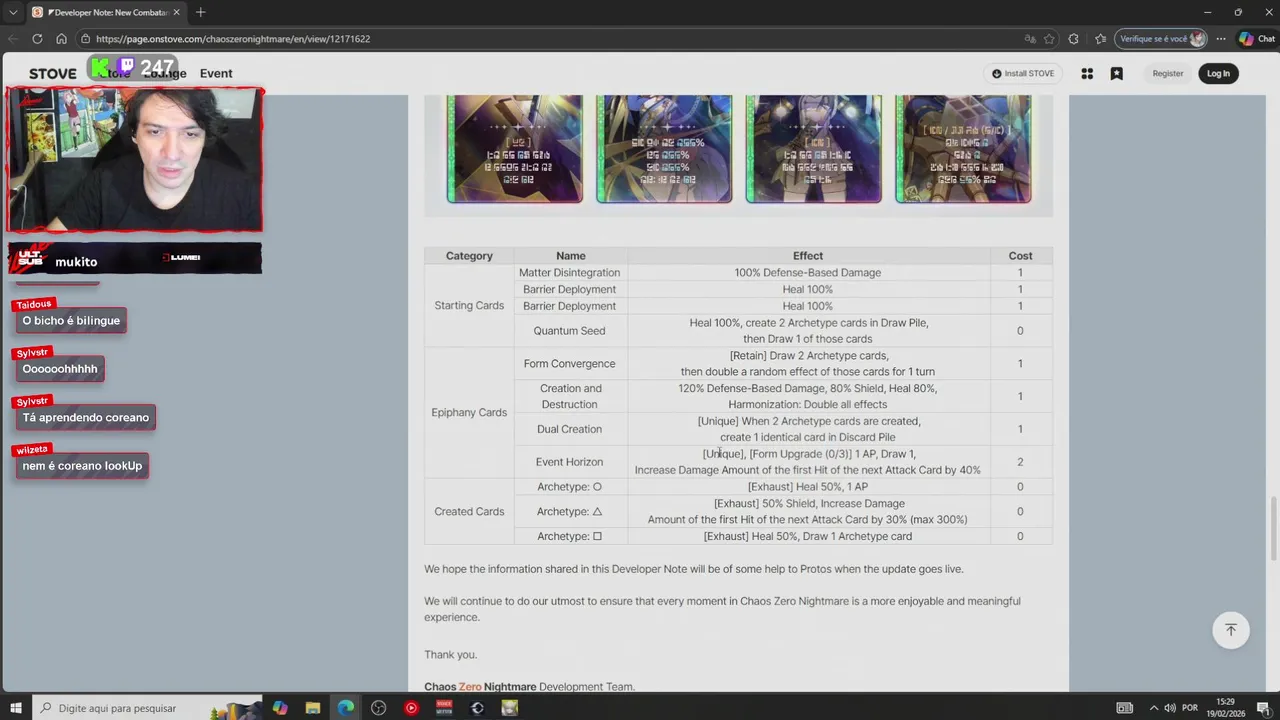The image size is (1280, 720).
Task: Click chat message 'Tá aprendendo coreano'
Action: coord(85,418)
